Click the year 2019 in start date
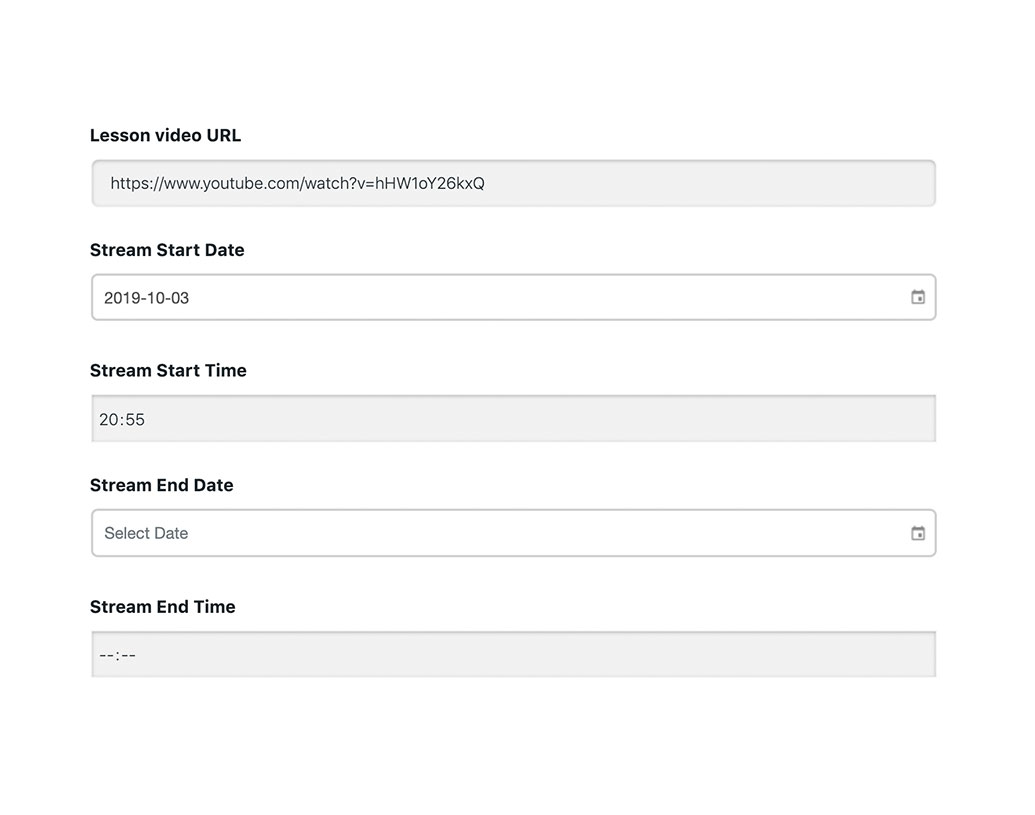 coord(122,298)
